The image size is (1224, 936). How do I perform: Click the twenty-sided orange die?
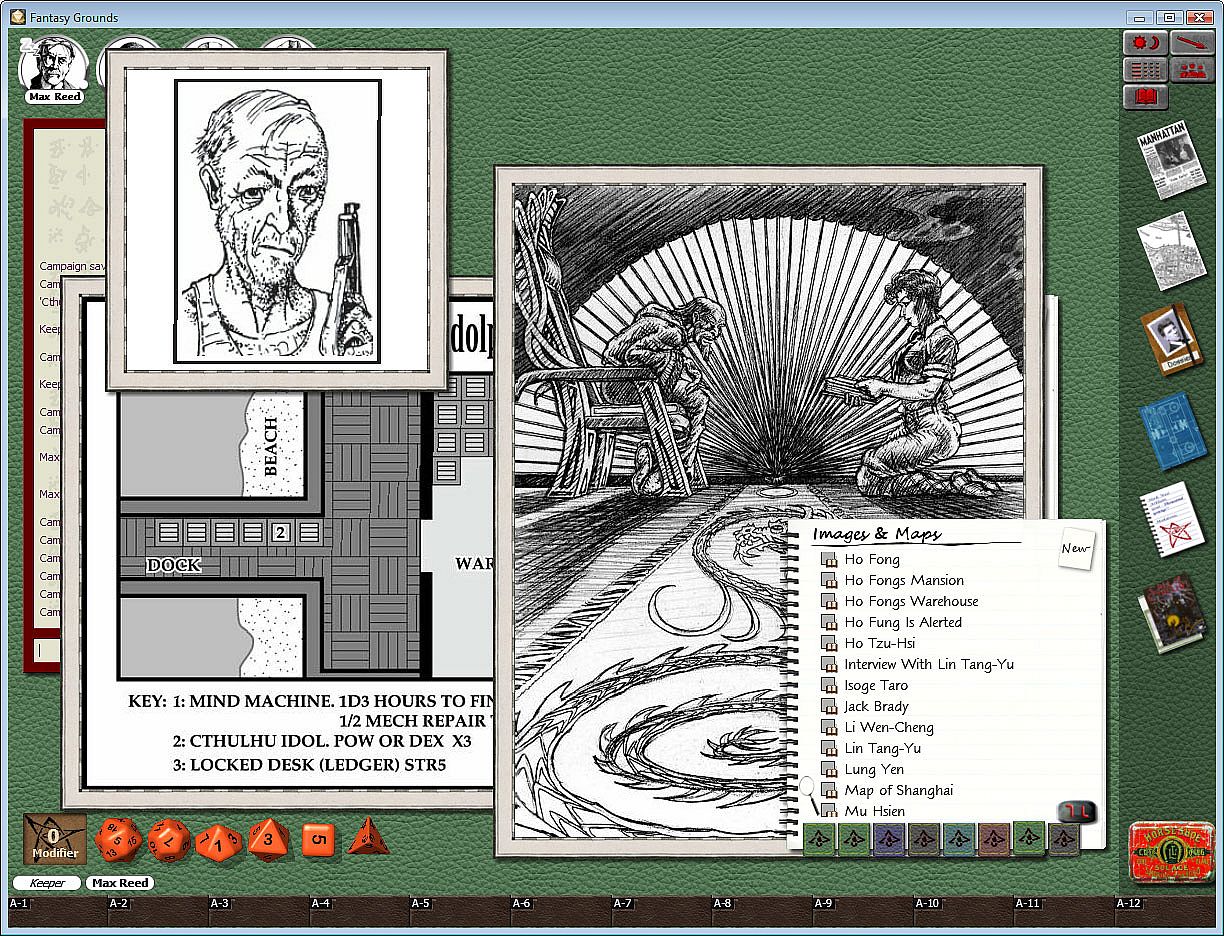click(117, 840)
